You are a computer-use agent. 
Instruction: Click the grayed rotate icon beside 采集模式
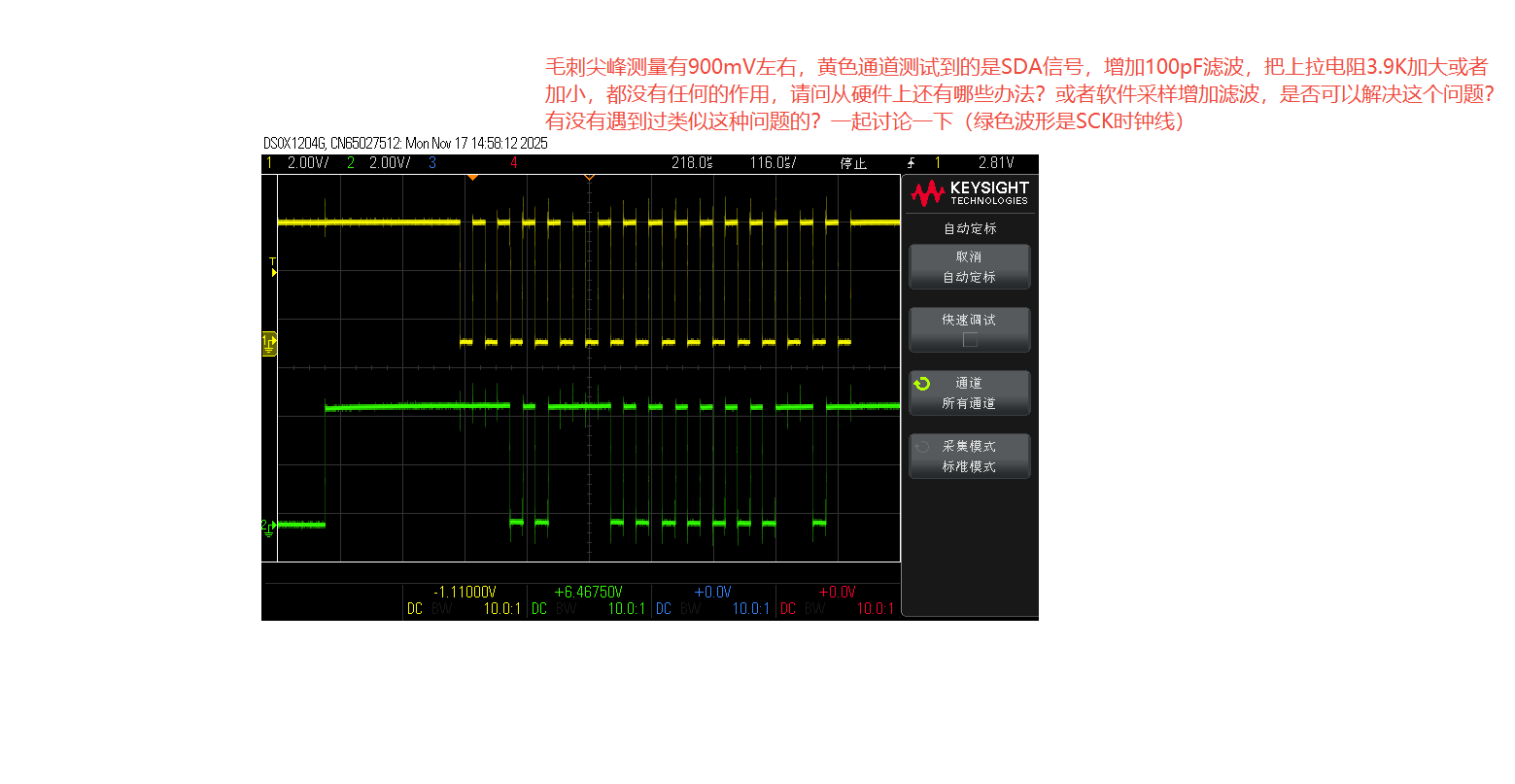coord(921,447)
